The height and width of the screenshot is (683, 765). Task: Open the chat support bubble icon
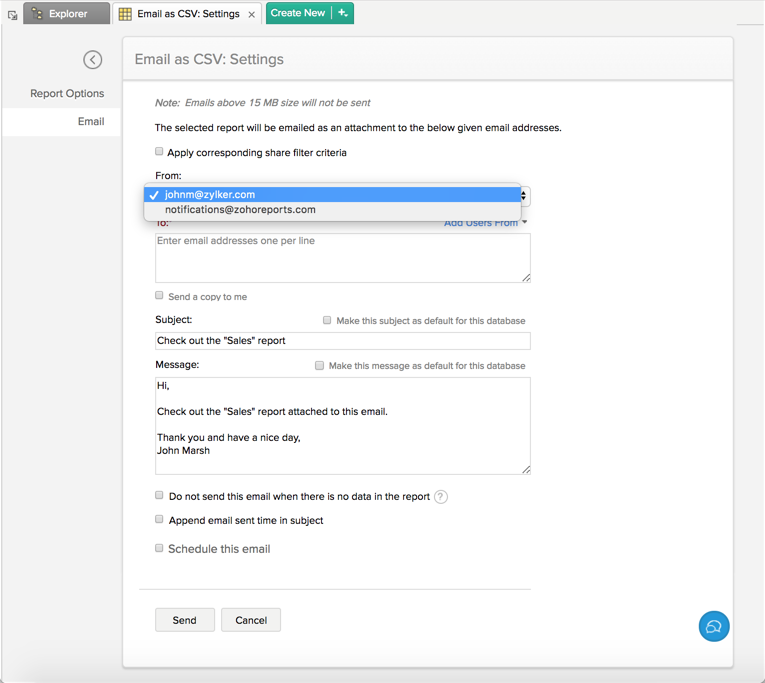(713, 626)
